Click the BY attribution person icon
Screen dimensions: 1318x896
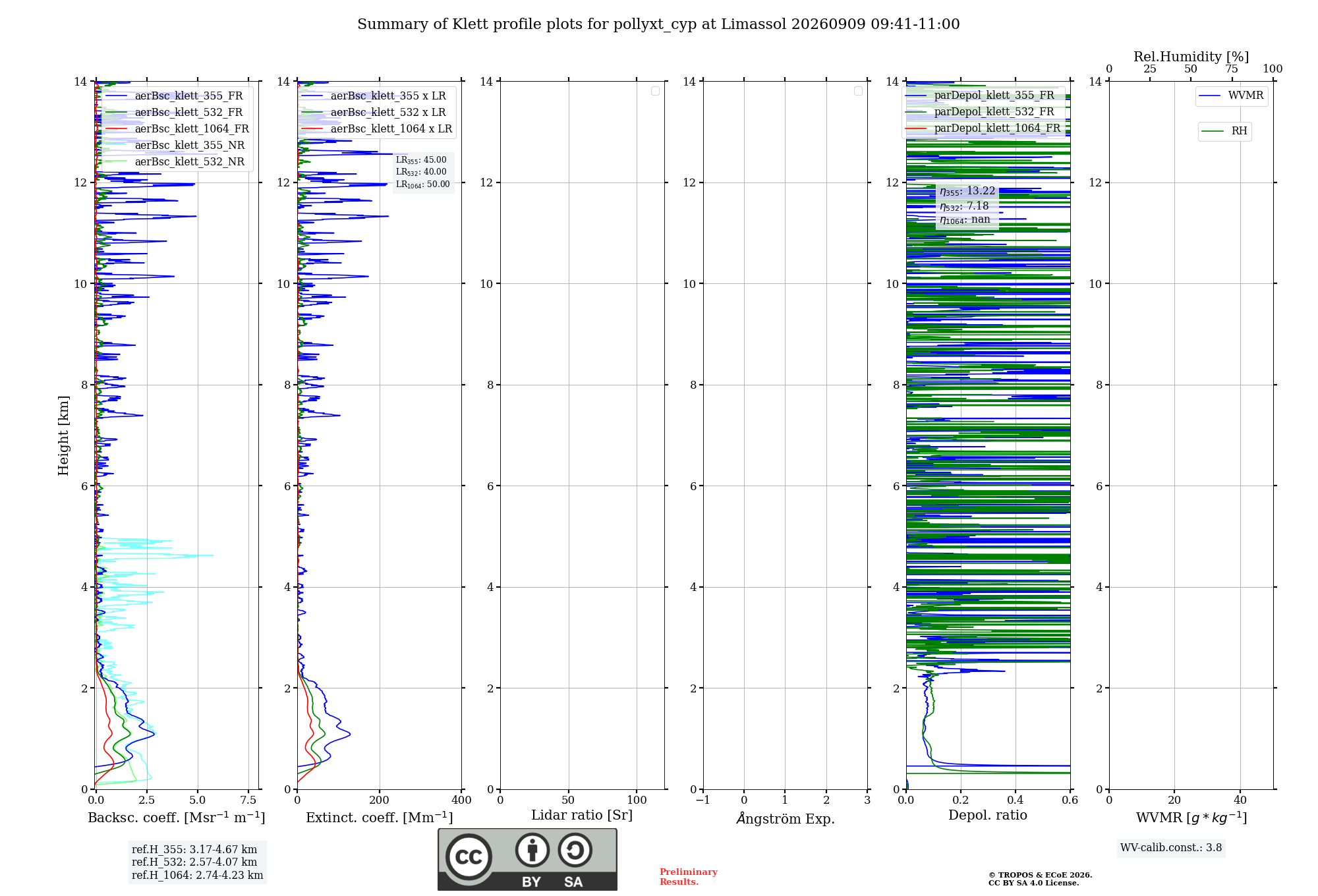532,850
